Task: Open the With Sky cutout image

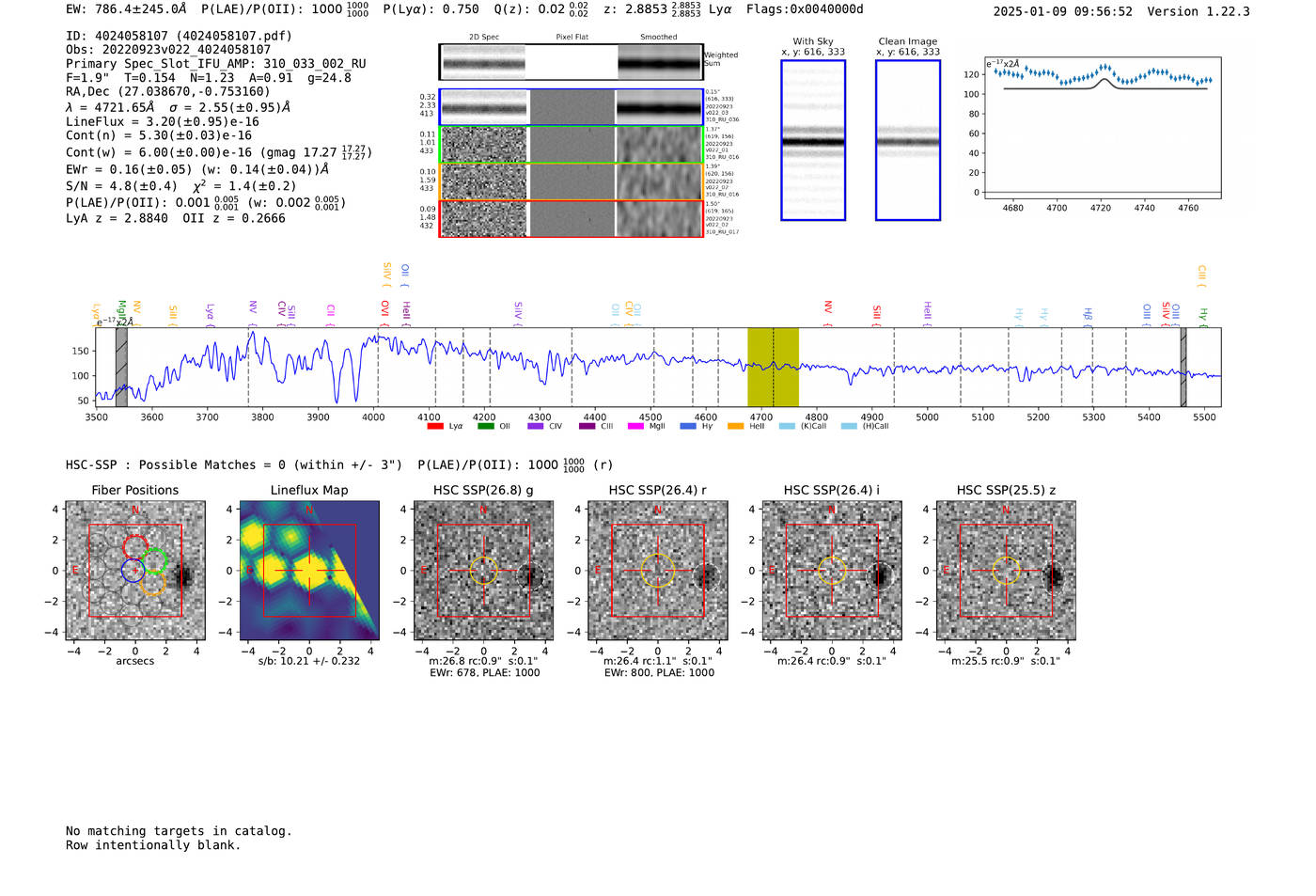Action: point(813,140)
